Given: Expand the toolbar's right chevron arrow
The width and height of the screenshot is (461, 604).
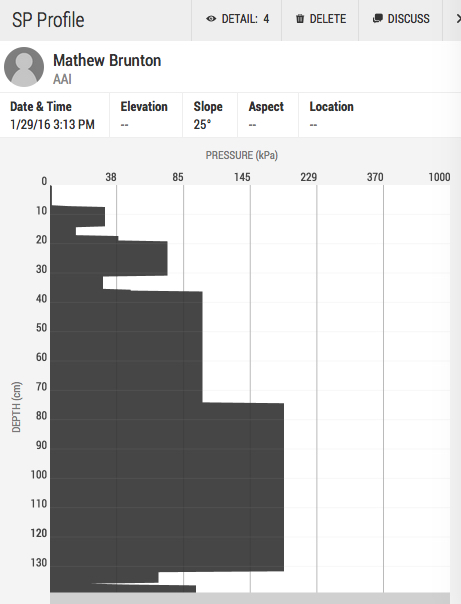Looking at the screenshot, I should 458,18.
